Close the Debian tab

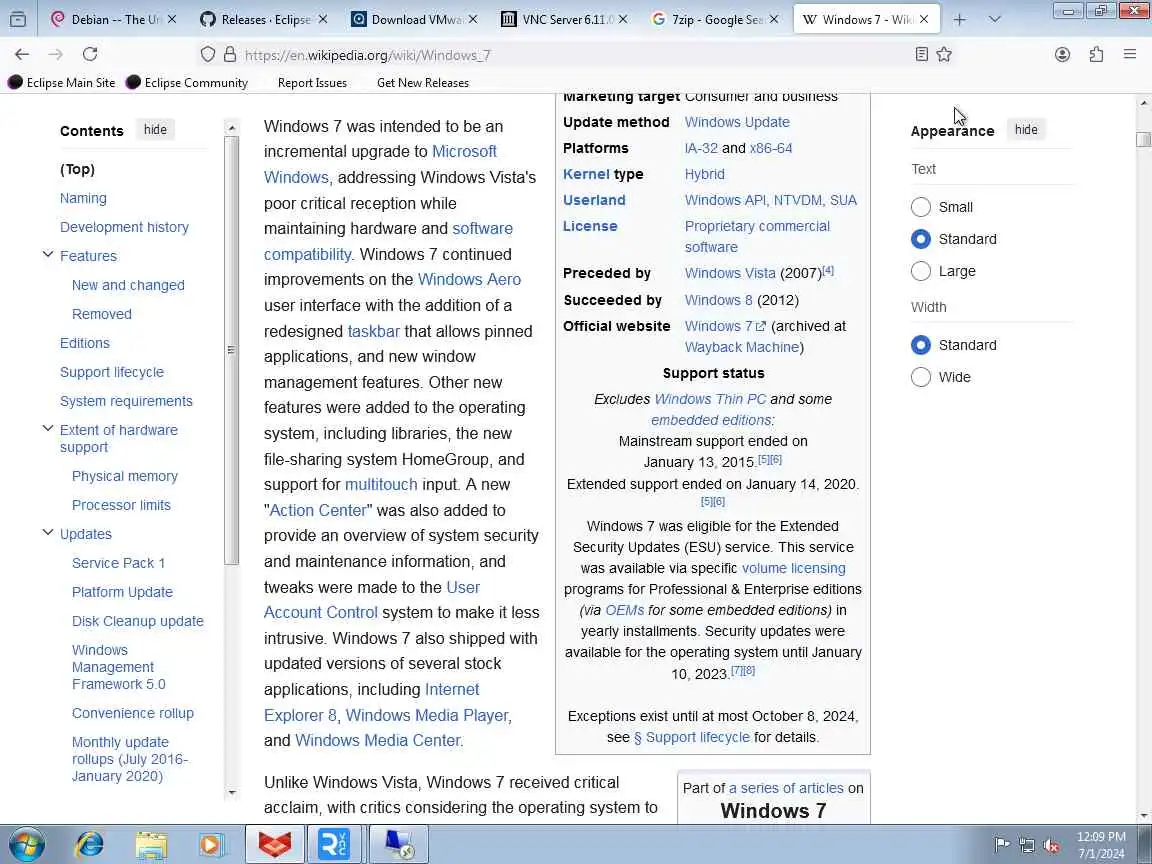tap(172, 19)
